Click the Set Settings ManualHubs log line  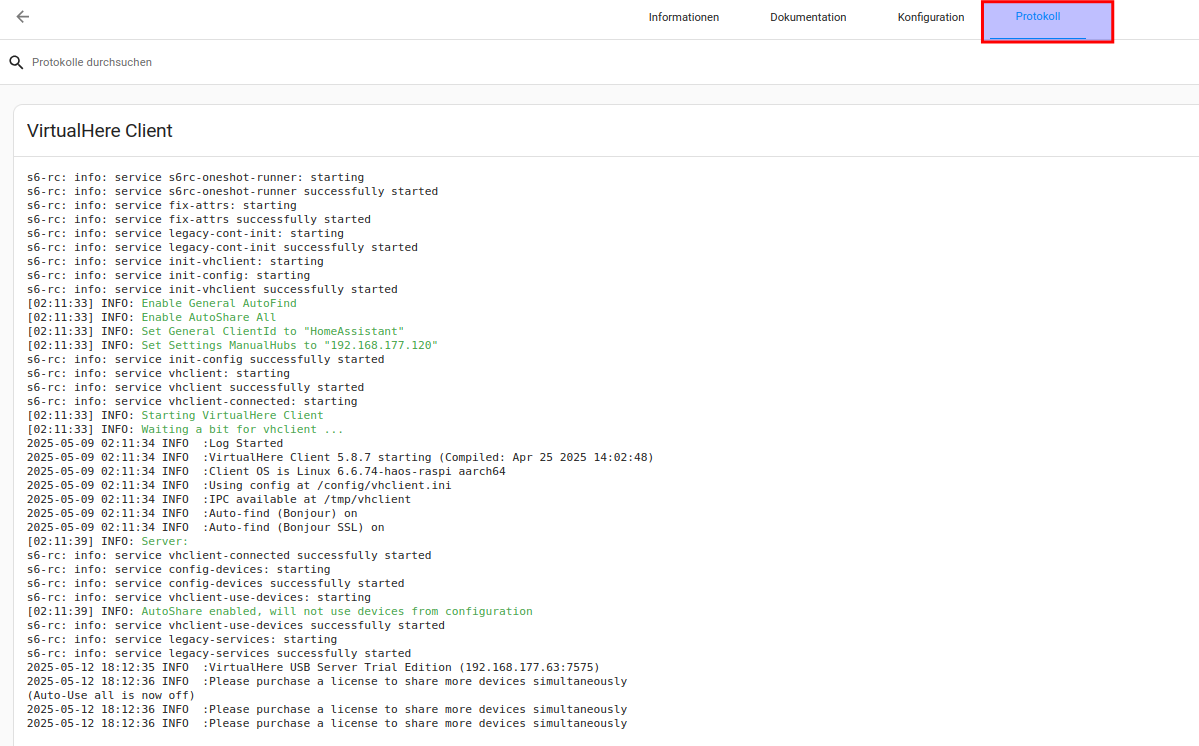tap(289, 345)
